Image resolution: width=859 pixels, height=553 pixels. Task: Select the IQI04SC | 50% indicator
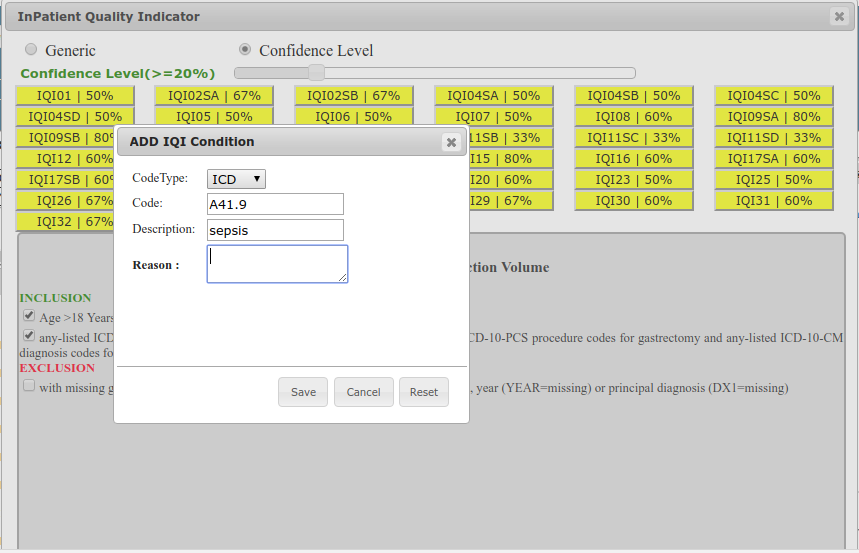pyautogui.click(x=773, y=96)
